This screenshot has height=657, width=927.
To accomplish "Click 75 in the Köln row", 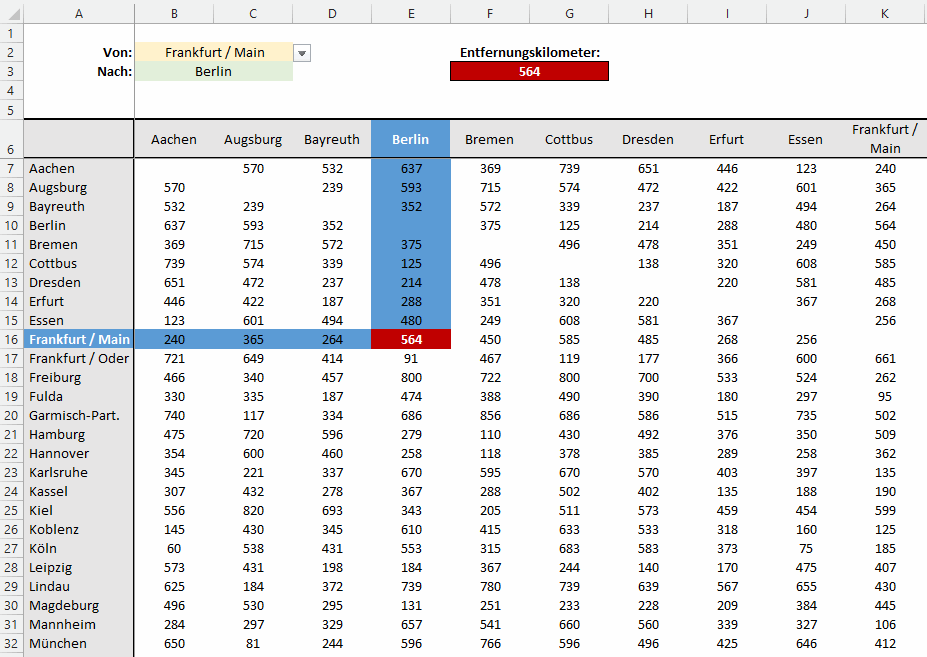I will pos(806,548).
